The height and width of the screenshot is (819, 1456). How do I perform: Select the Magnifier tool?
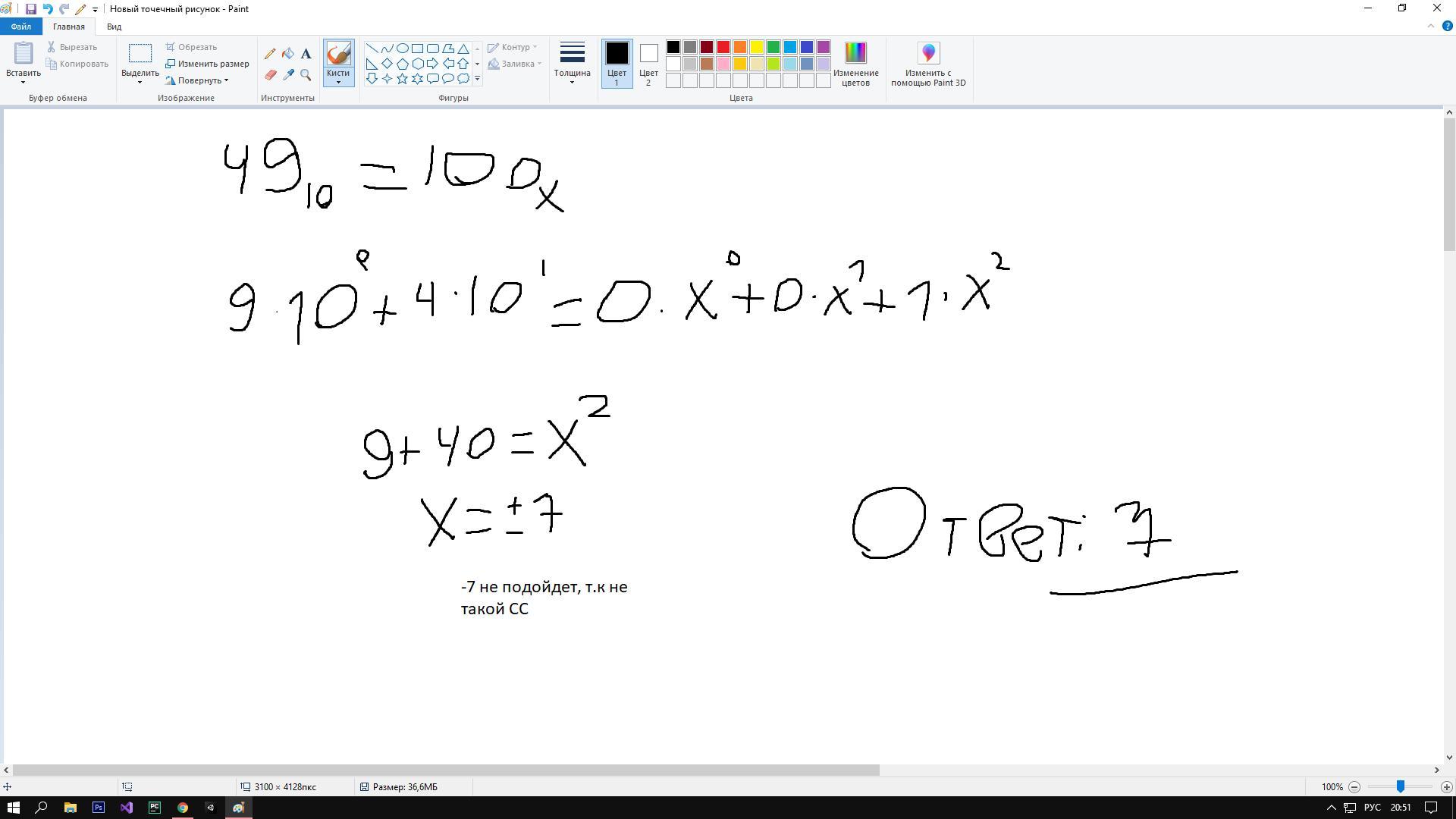(306, 75)
